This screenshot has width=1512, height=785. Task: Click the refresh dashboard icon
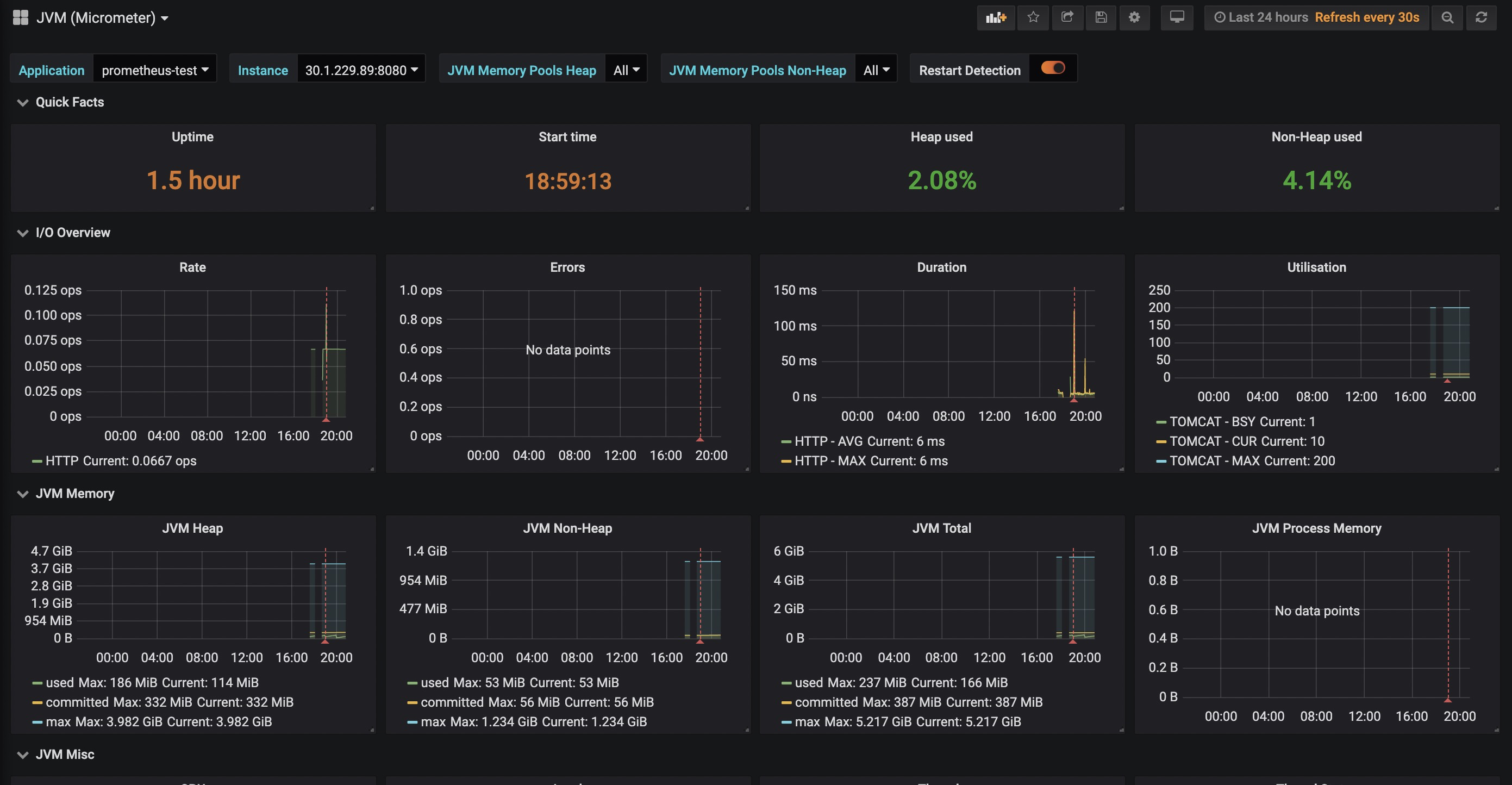[1482, 17]
